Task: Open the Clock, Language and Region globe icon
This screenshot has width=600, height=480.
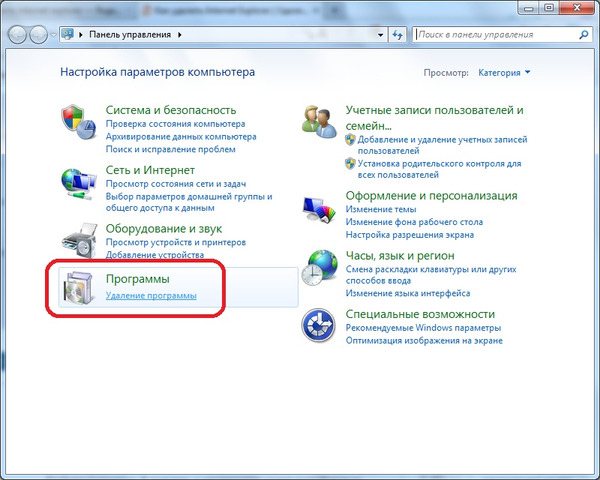Action: [x=319, y=268]
